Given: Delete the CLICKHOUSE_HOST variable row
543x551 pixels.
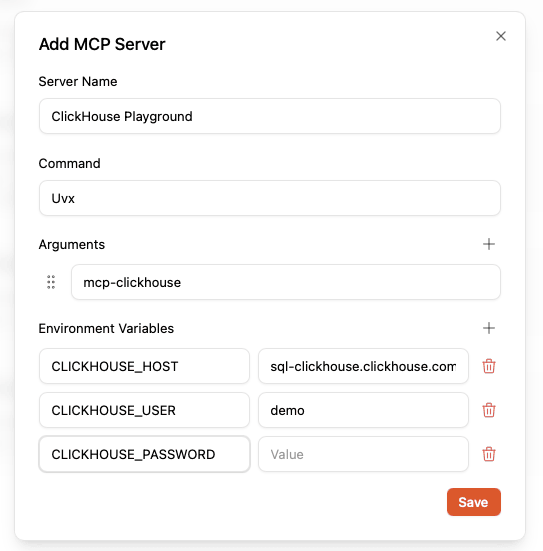Looking at the screenshot, I should (x=489, y=366).
